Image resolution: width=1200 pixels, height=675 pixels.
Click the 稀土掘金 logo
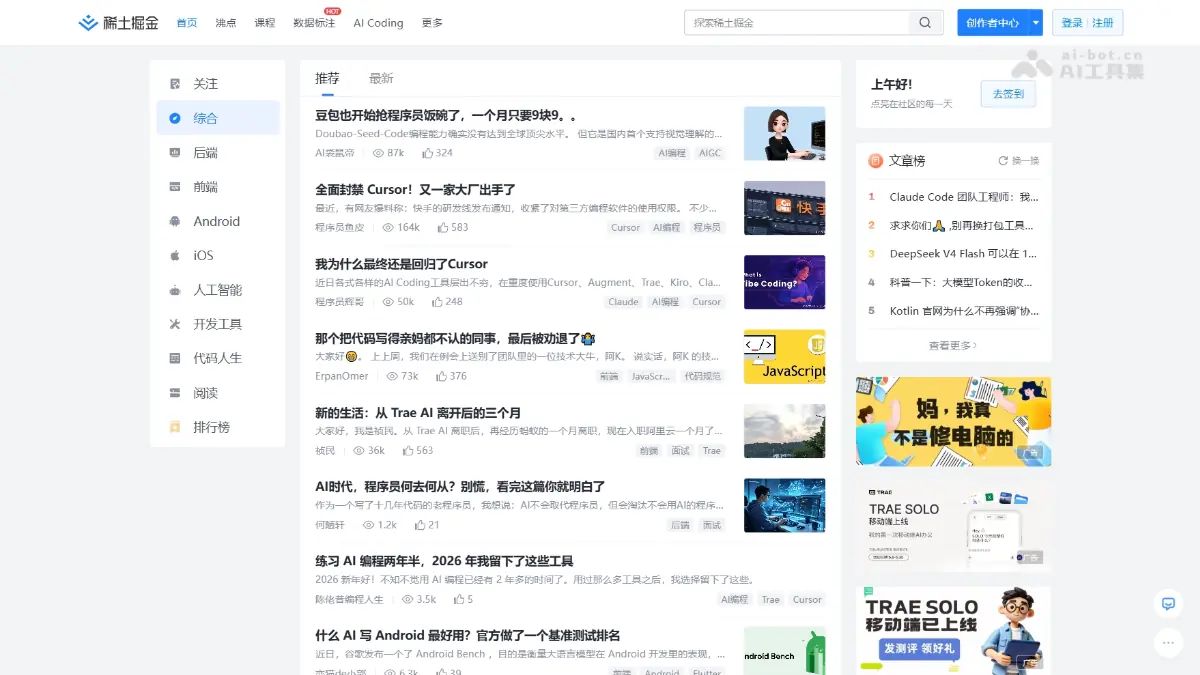tap(118, 22)
